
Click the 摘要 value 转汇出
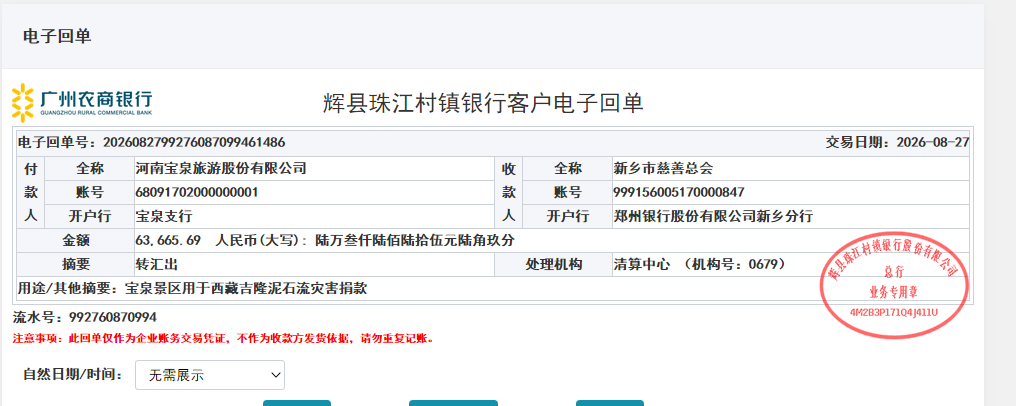(x=156, y=264)
